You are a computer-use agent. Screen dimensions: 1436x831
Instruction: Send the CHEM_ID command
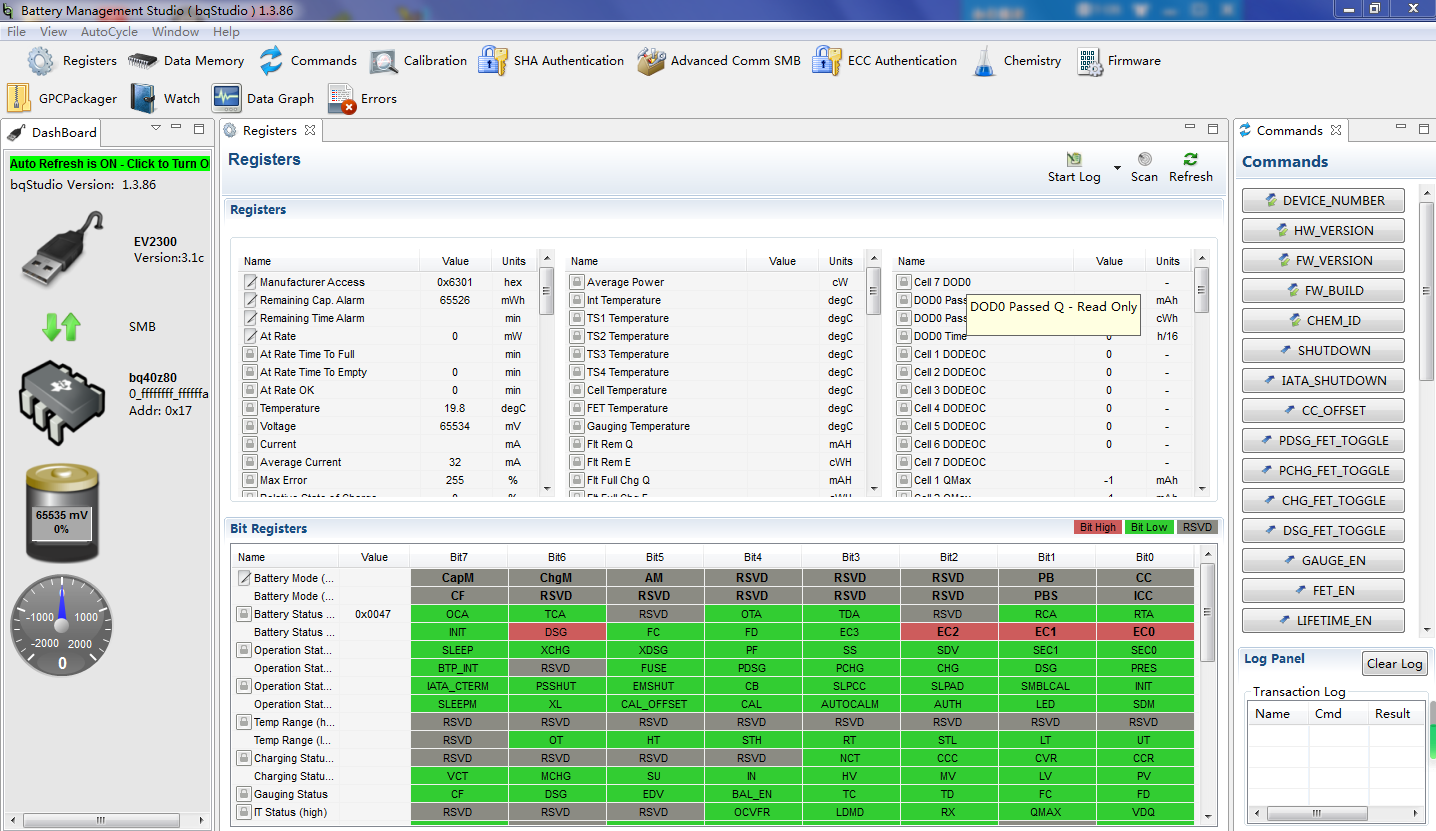pos(1323,320)
